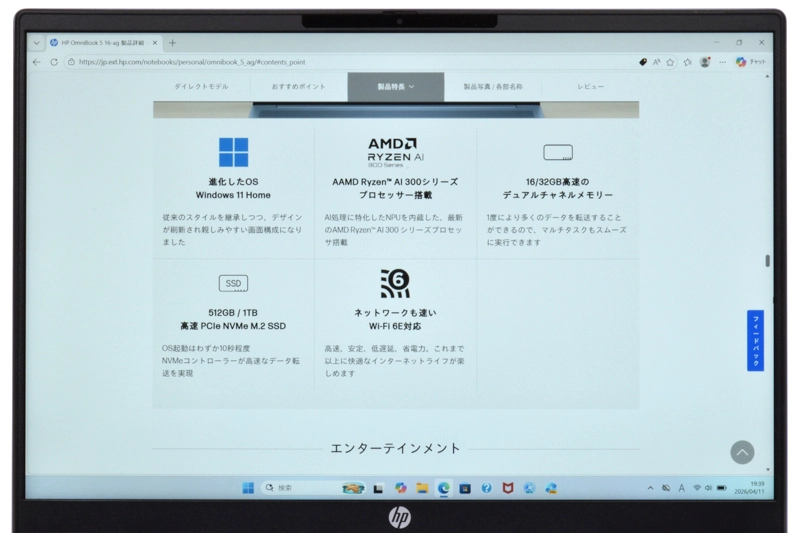Show hidden system tray icons

point(651,488)
